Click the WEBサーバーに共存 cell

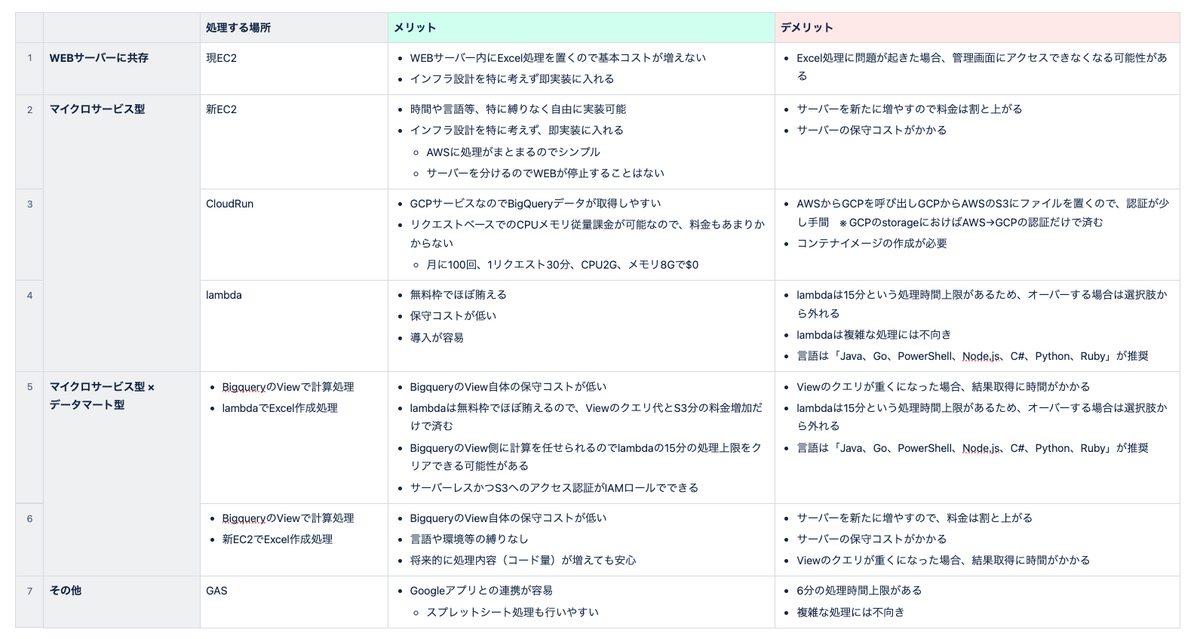coord(99,58)
